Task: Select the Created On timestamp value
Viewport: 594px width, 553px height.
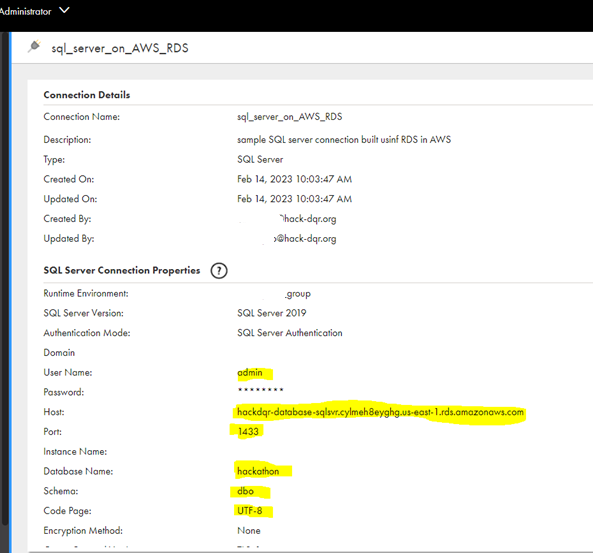Action: tap(294, 179)
